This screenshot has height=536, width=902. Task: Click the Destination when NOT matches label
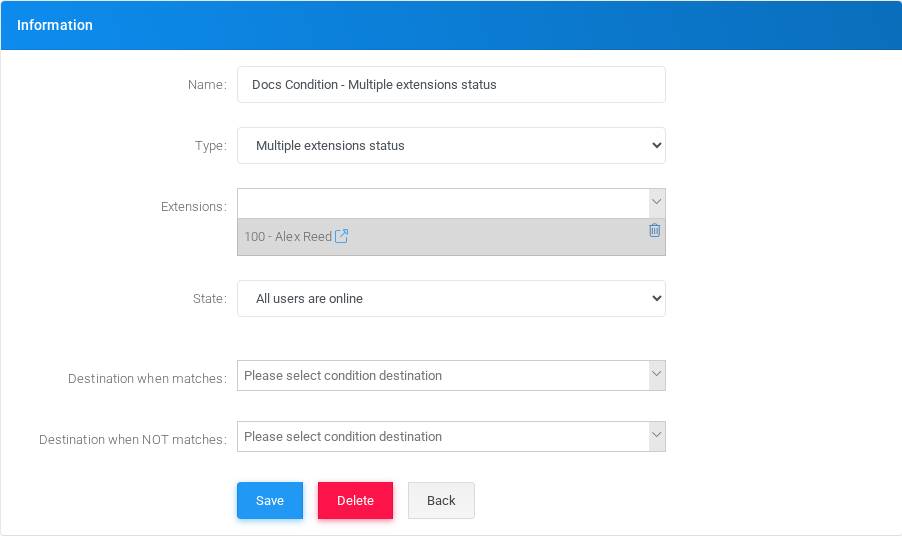133,439
